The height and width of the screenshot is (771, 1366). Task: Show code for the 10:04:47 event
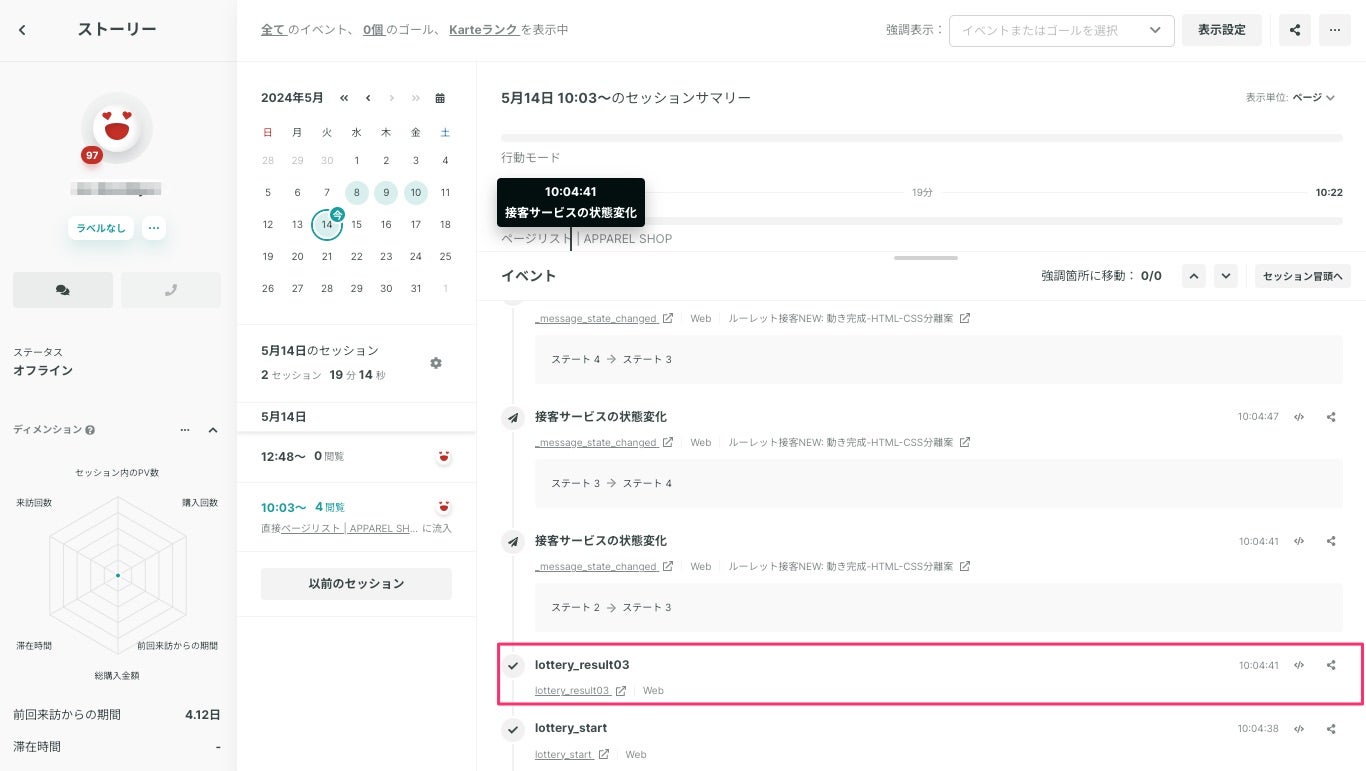1299,417
